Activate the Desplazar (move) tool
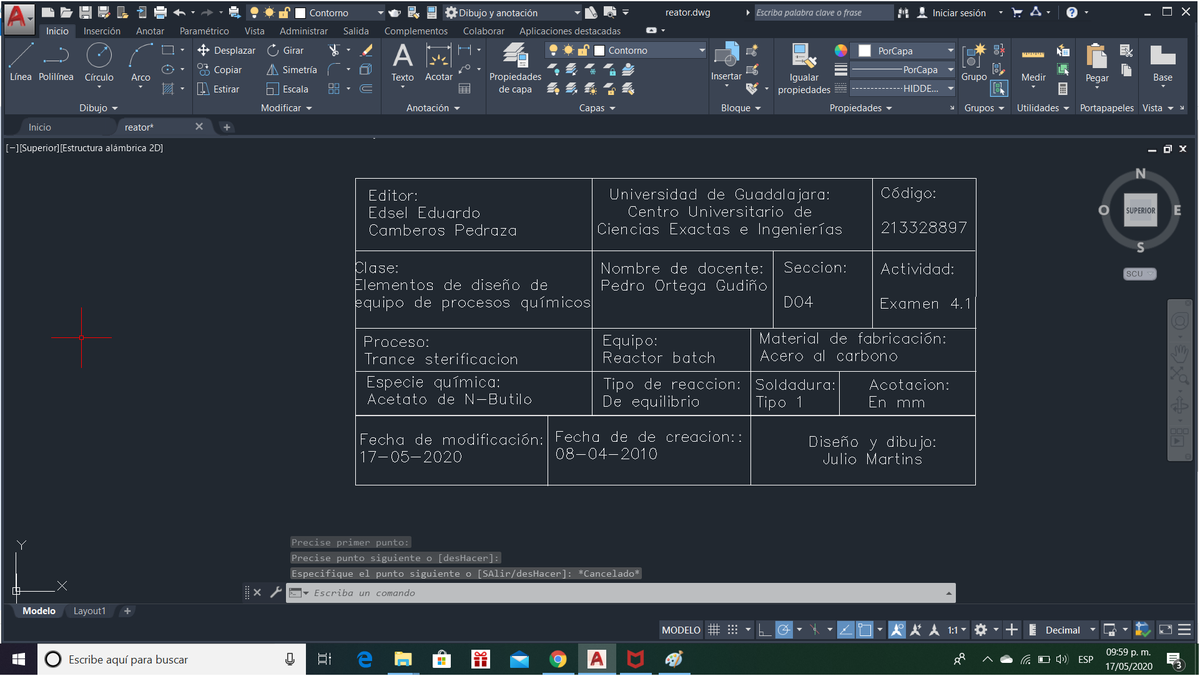Screen dimensions: 1200x676 226,50
